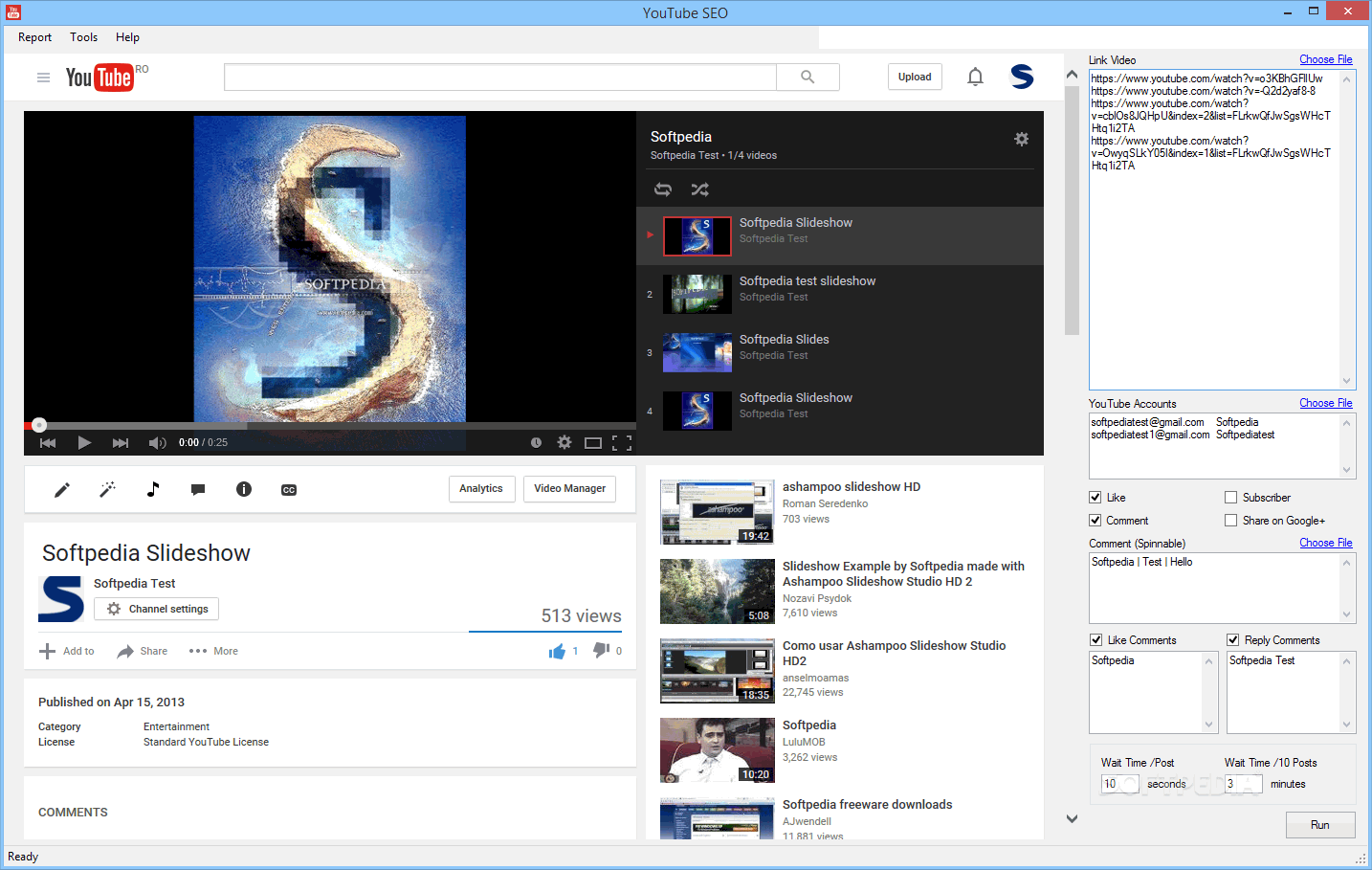Click the thumbs down dislike icon
Screen dimensions: 1372x870
pyautogui.click(x=601, y=651)
